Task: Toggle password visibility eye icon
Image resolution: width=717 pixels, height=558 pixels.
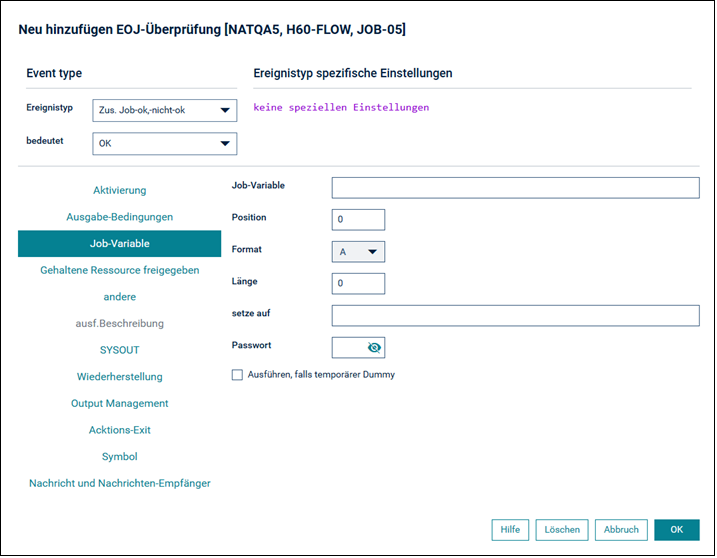Action: pos(374,348)
